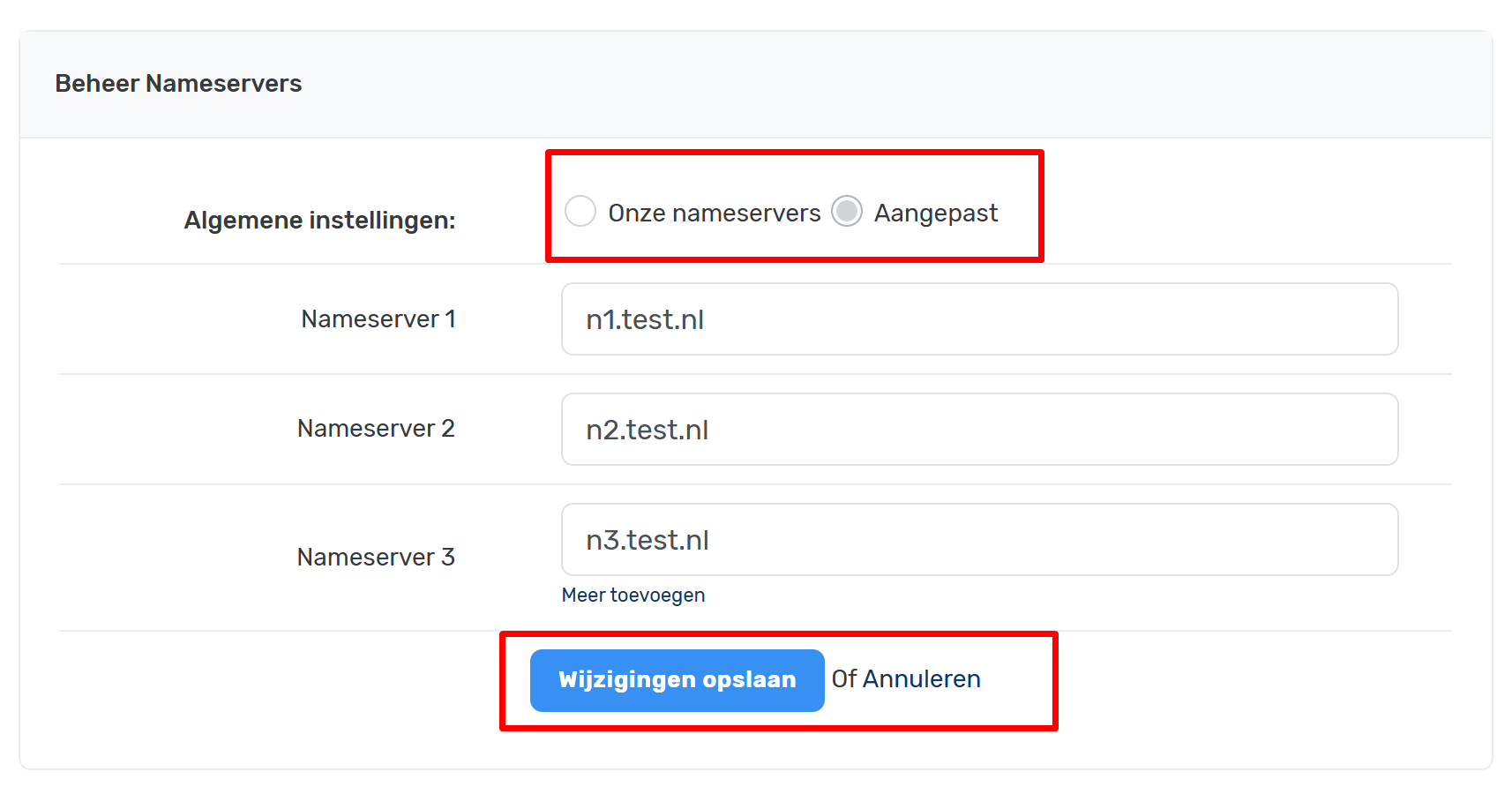Save with Wijzigingen opslaan button

pyautogui.click(x=677, y=680)
